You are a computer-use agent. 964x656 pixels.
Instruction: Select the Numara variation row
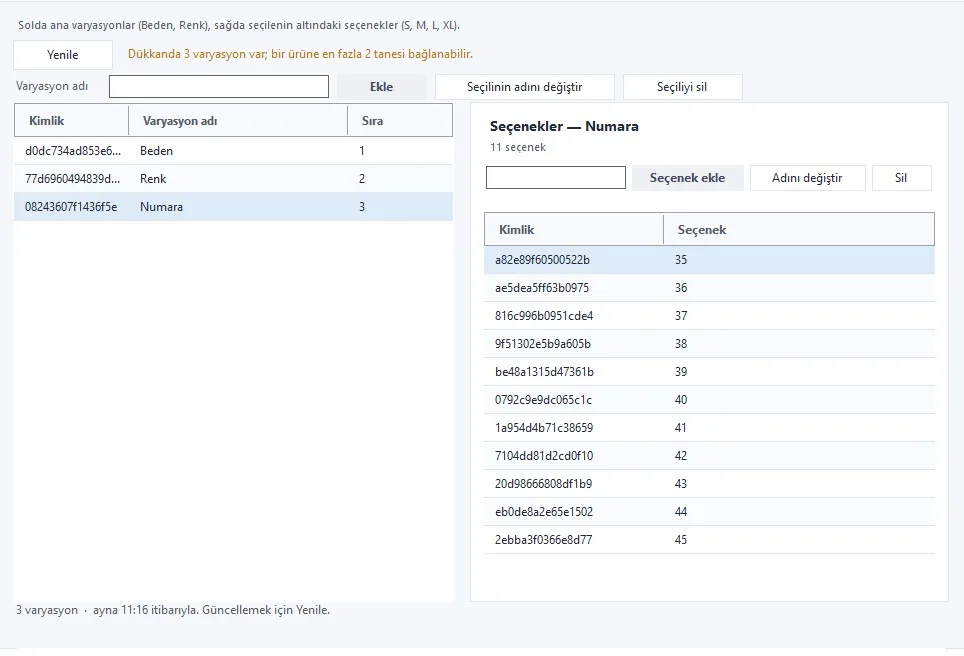234,207
